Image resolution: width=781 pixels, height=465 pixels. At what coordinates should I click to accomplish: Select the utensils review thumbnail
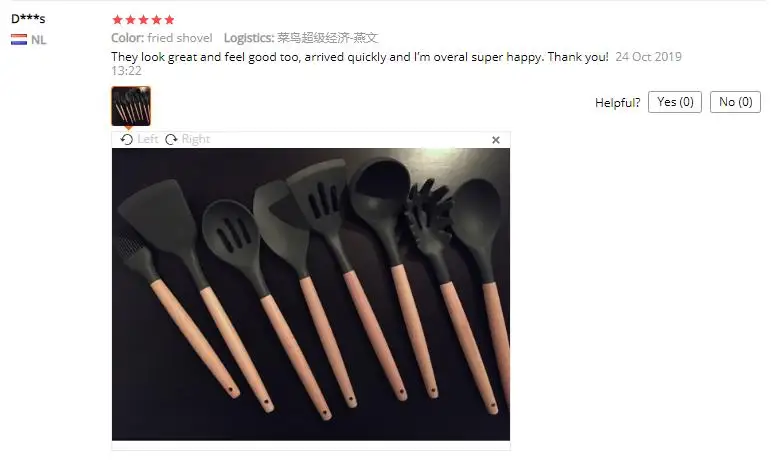click(131, 106)
